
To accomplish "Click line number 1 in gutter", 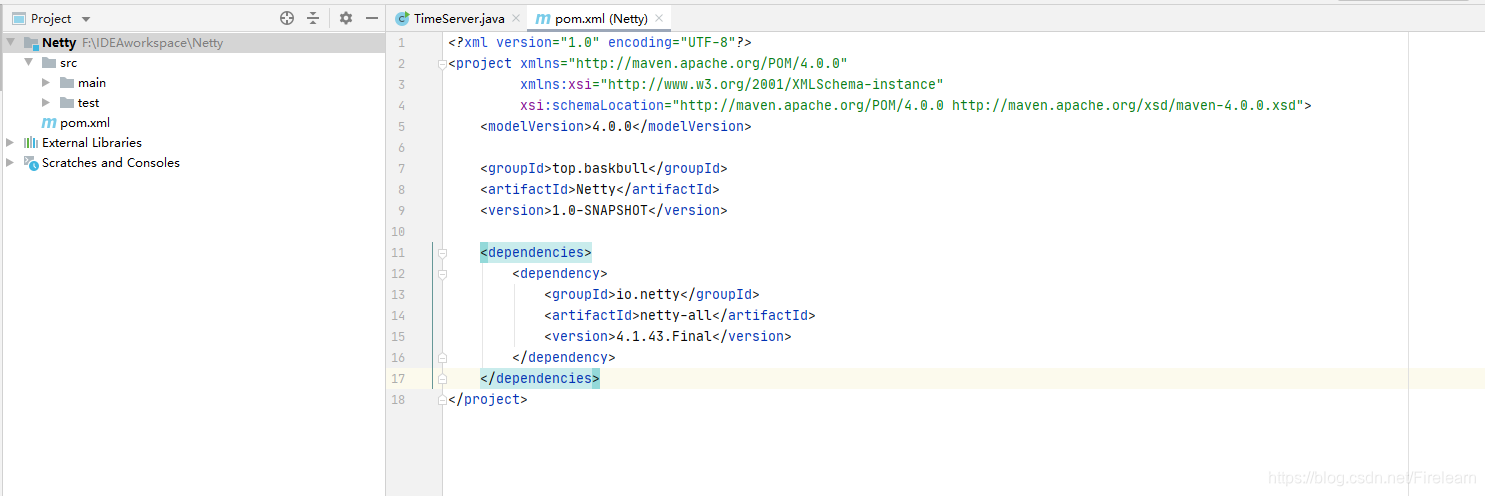I will [x=401, y=42].
